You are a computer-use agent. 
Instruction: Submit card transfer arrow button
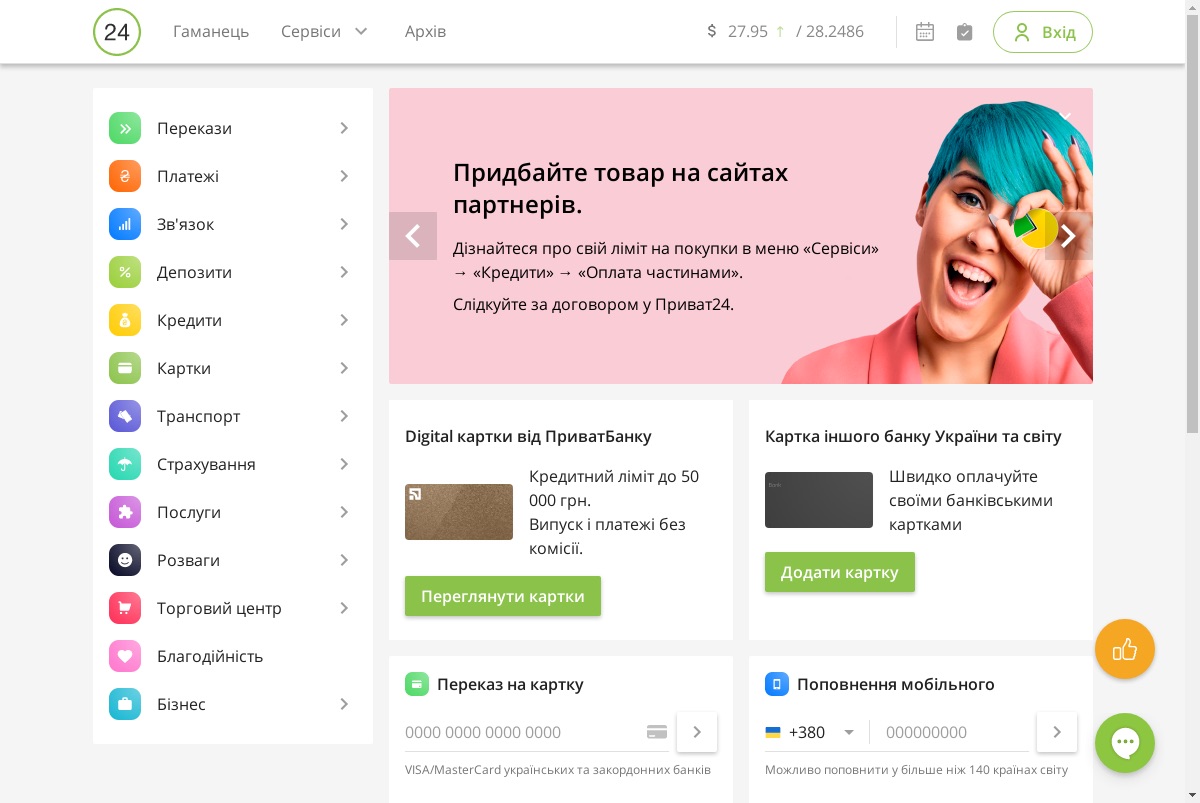point(697,732)
